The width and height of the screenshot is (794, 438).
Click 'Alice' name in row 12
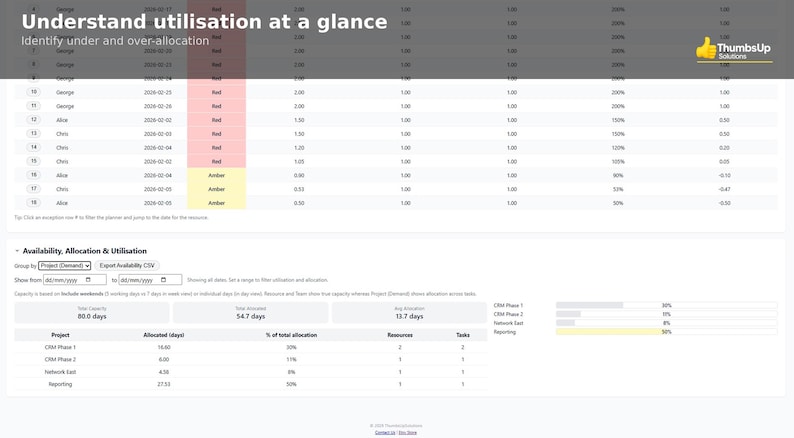coord(62,120)
